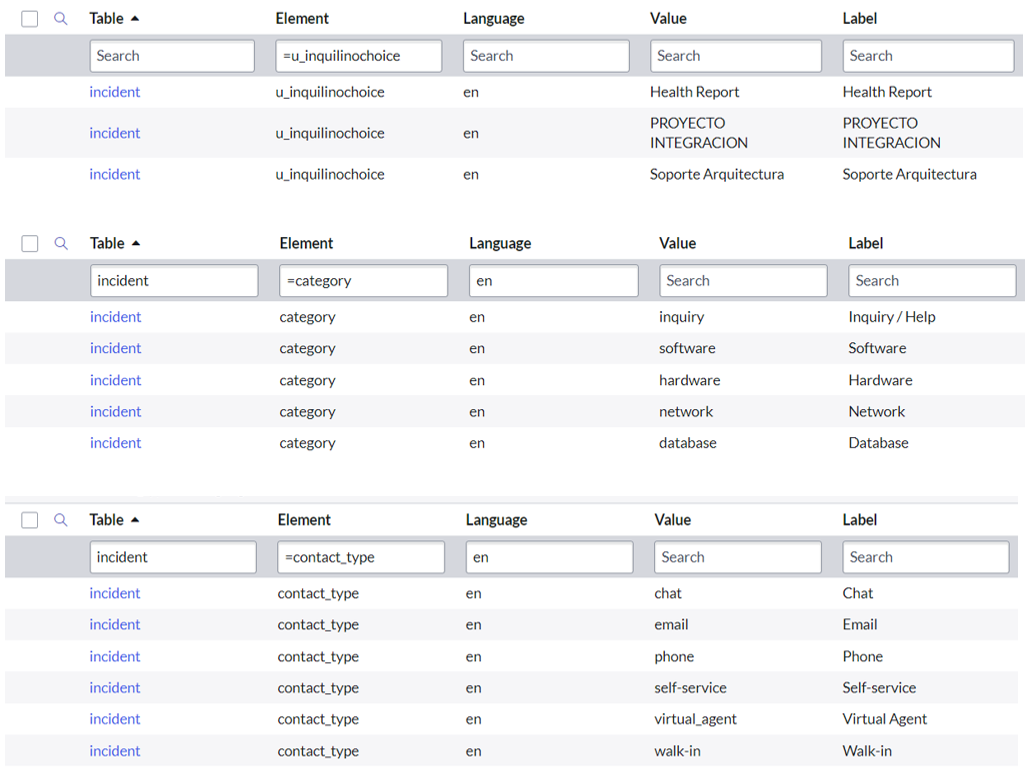Click 'Health Report' value cell

pyautogui.click(x=694, y=92)
